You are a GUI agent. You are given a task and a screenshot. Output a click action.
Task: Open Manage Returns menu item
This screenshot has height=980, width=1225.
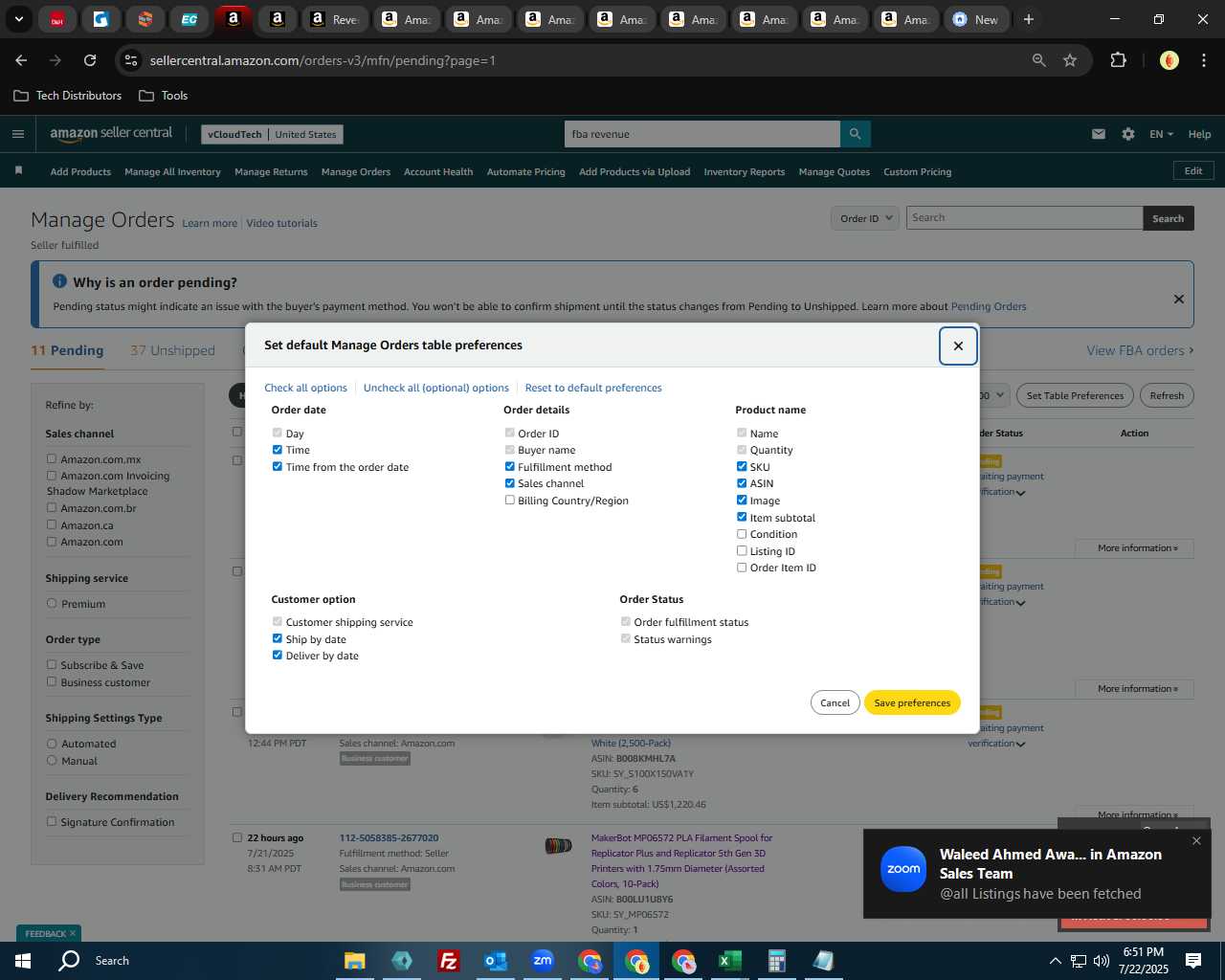click(x=271, y=172)
